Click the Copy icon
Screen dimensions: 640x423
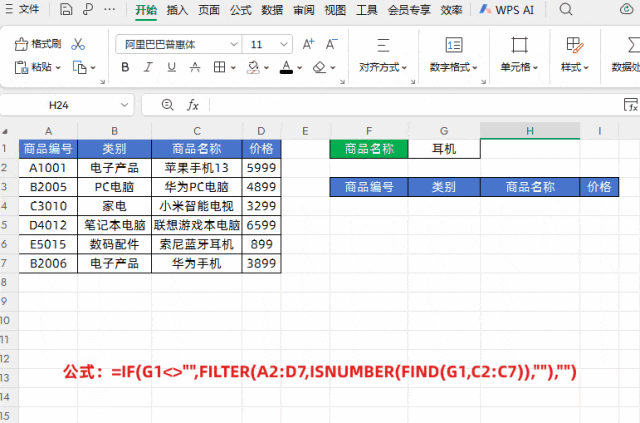pos(80,67)
